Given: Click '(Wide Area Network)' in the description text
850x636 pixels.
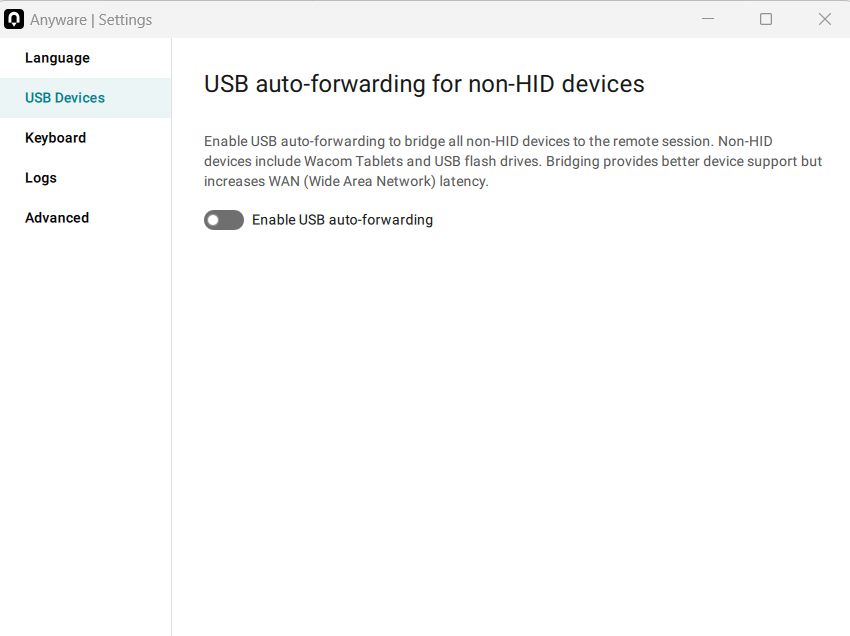Looking at the screenshot, I should 370,182.
